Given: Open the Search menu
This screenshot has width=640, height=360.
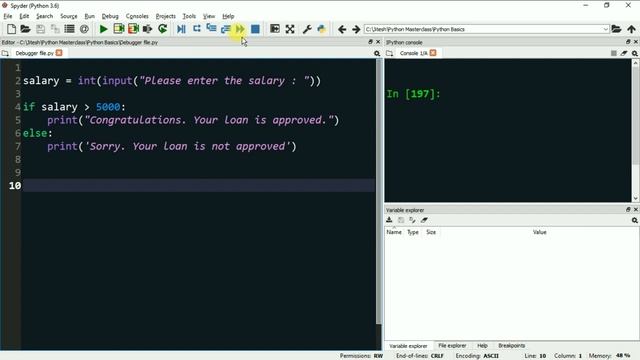Looking at the screenshot, I should pos(44,16).
